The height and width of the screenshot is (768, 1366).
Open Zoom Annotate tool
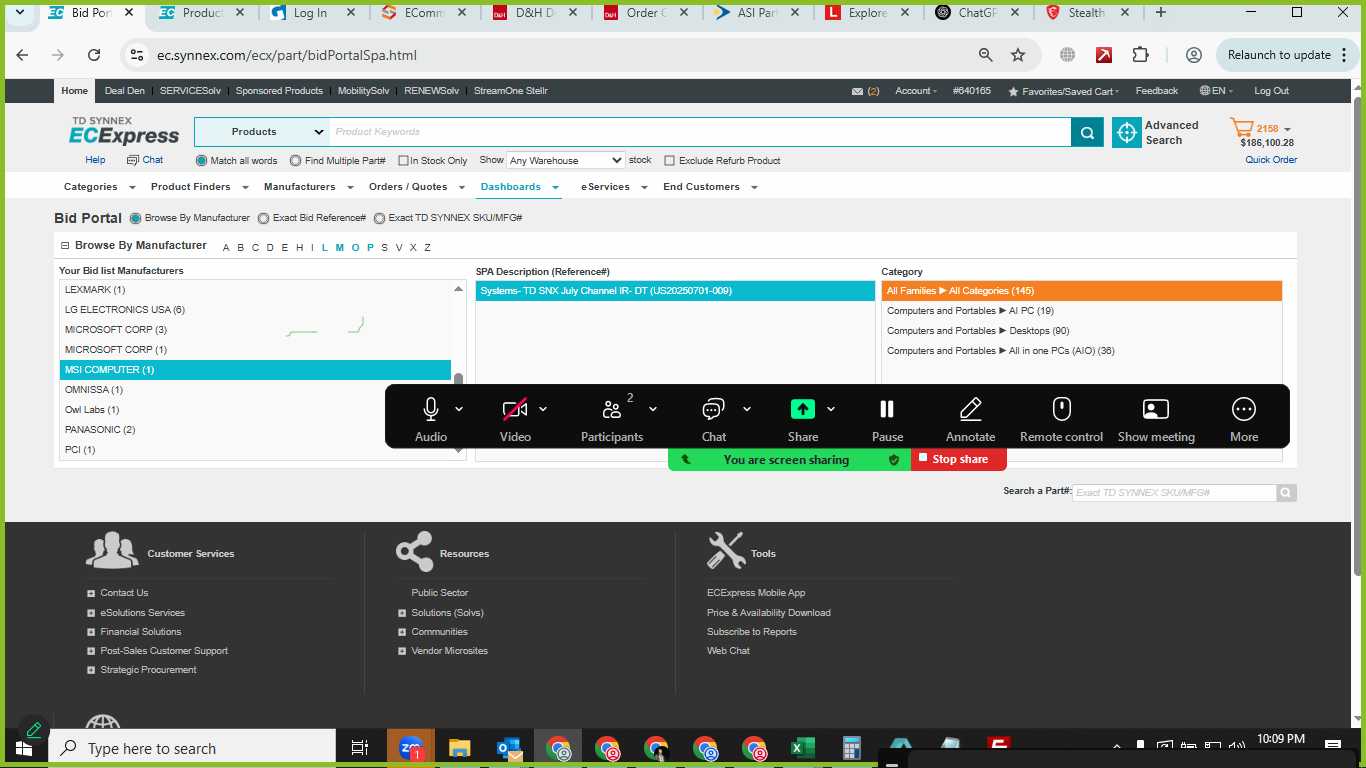(971, 419)
